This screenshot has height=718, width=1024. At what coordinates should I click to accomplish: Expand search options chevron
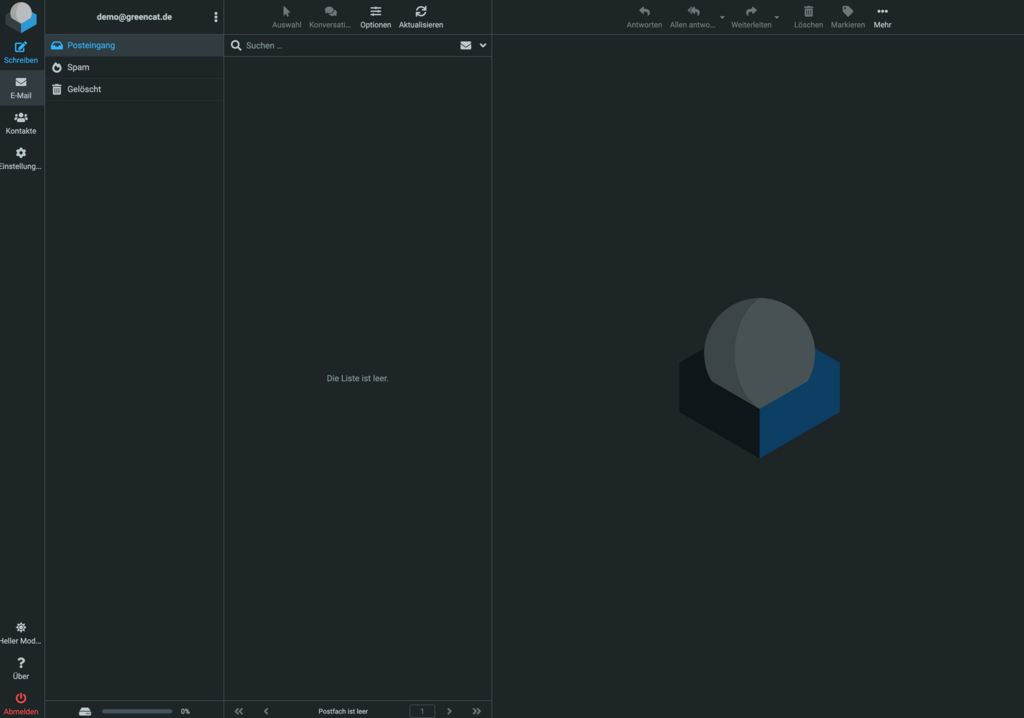pos(483,46)
